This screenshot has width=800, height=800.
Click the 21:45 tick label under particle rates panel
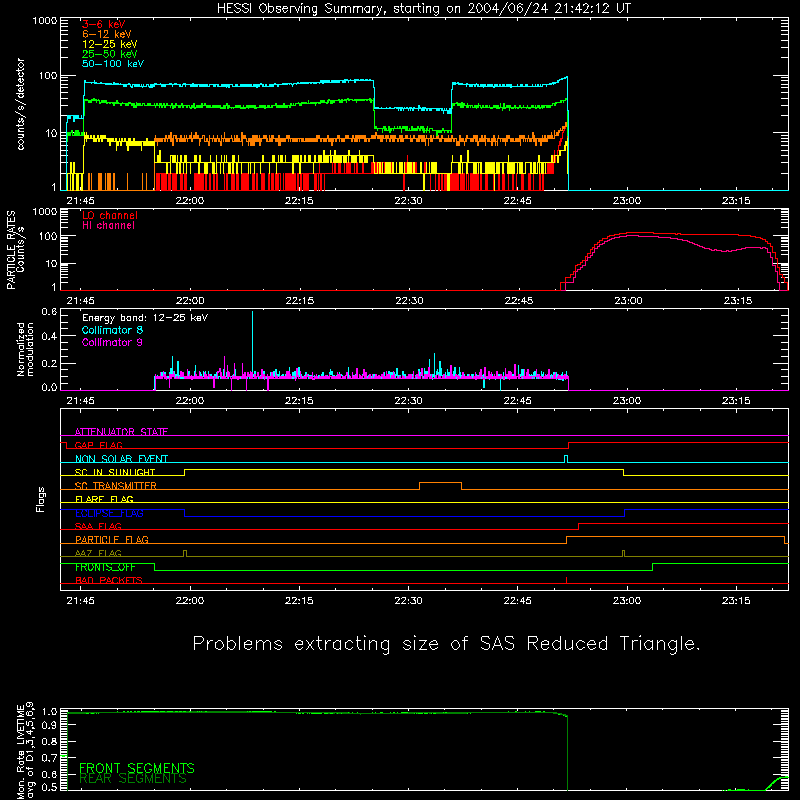[81, 301]
